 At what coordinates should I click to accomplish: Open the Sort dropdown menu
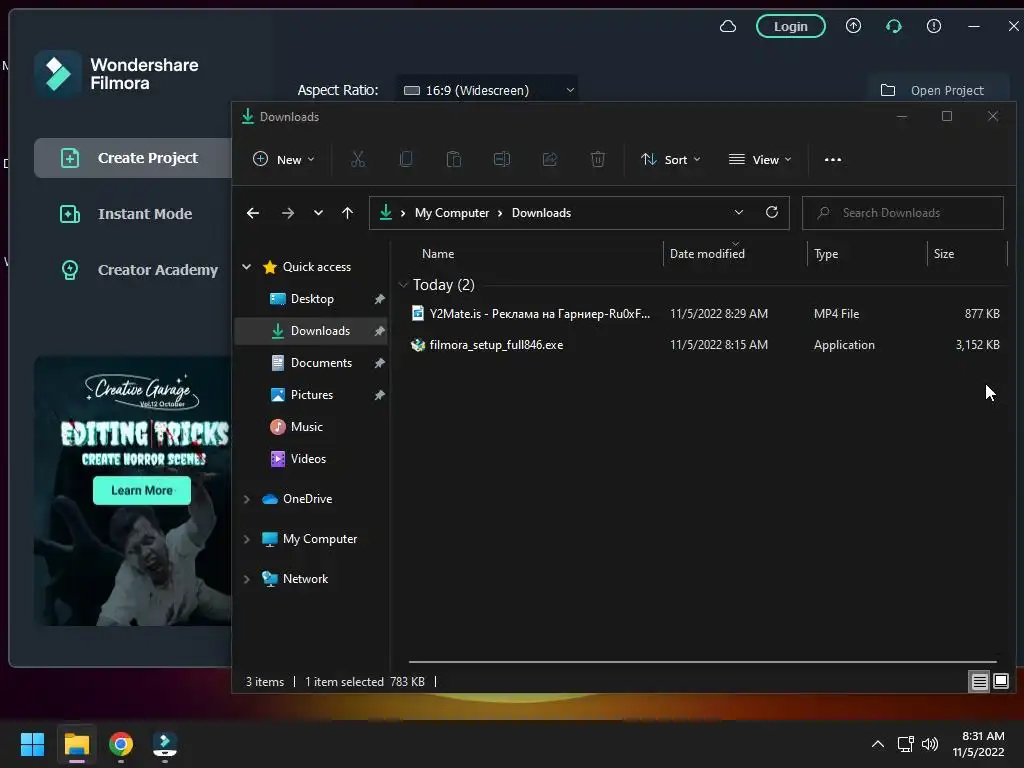click(671, 159)
